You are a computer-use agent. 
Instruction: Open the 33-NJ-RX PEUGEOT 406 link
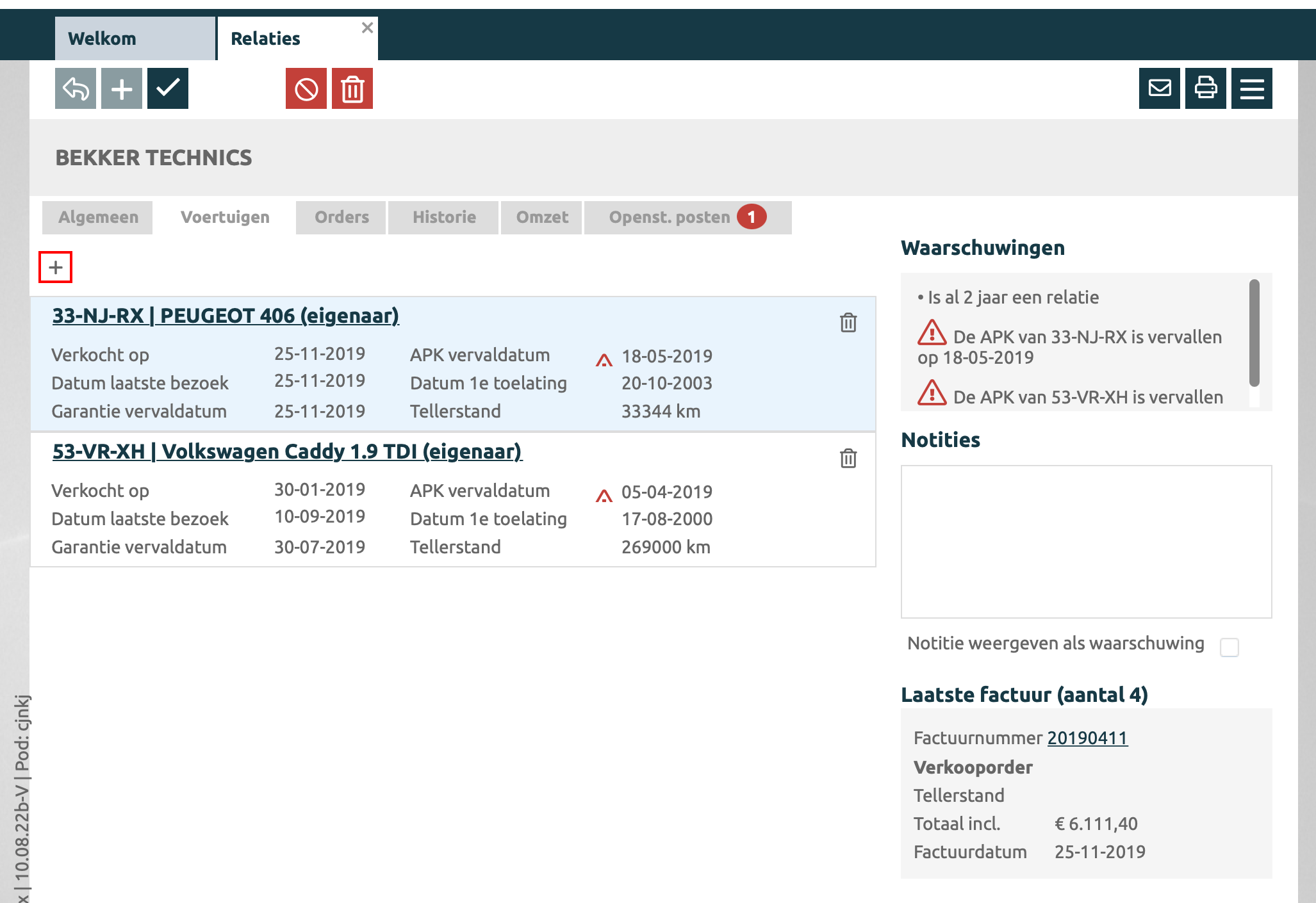[226, 316]
